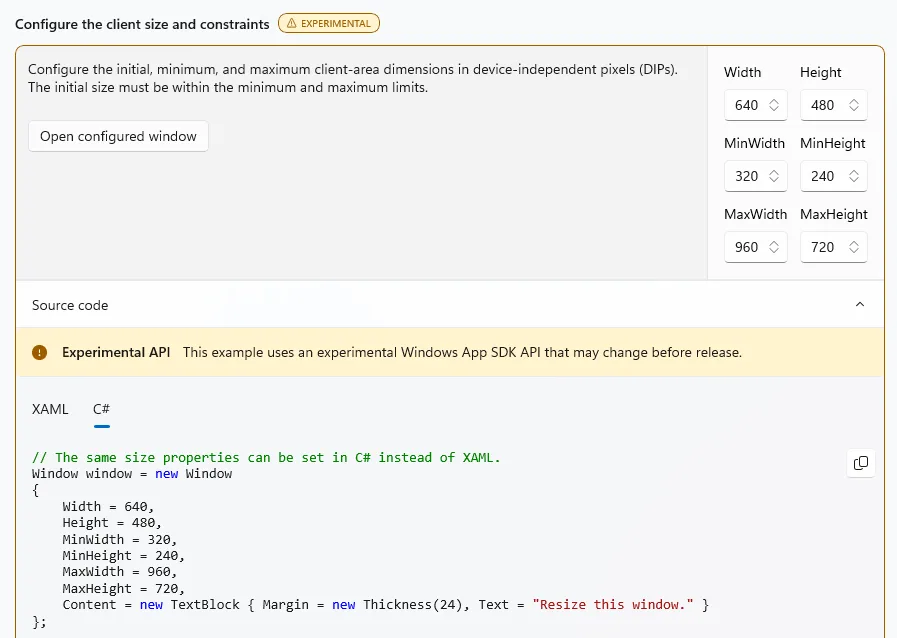Image resolution: width=897 pixels, height=638 pixels.
Task: Focus the MinWidth field showing 320
Action: coord(756,176)
